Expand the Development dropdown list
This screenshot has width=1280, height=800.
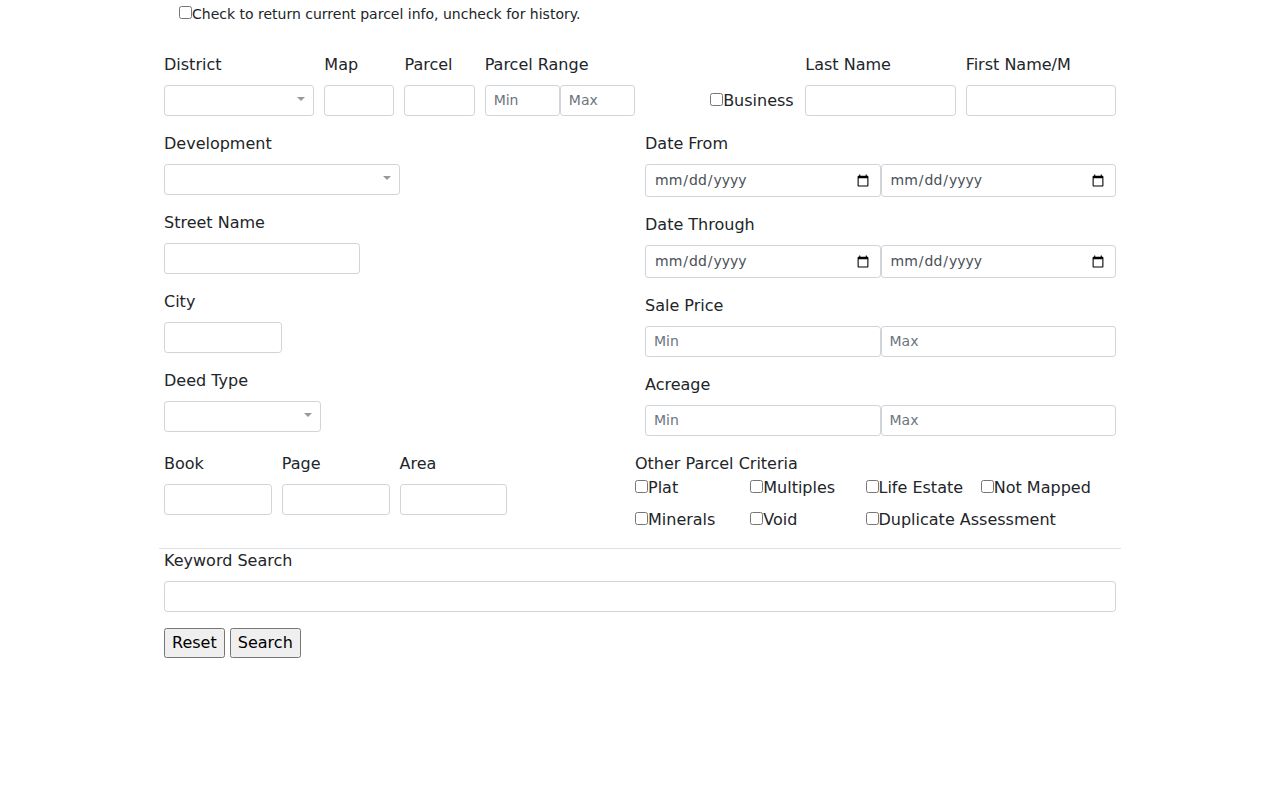282,180
